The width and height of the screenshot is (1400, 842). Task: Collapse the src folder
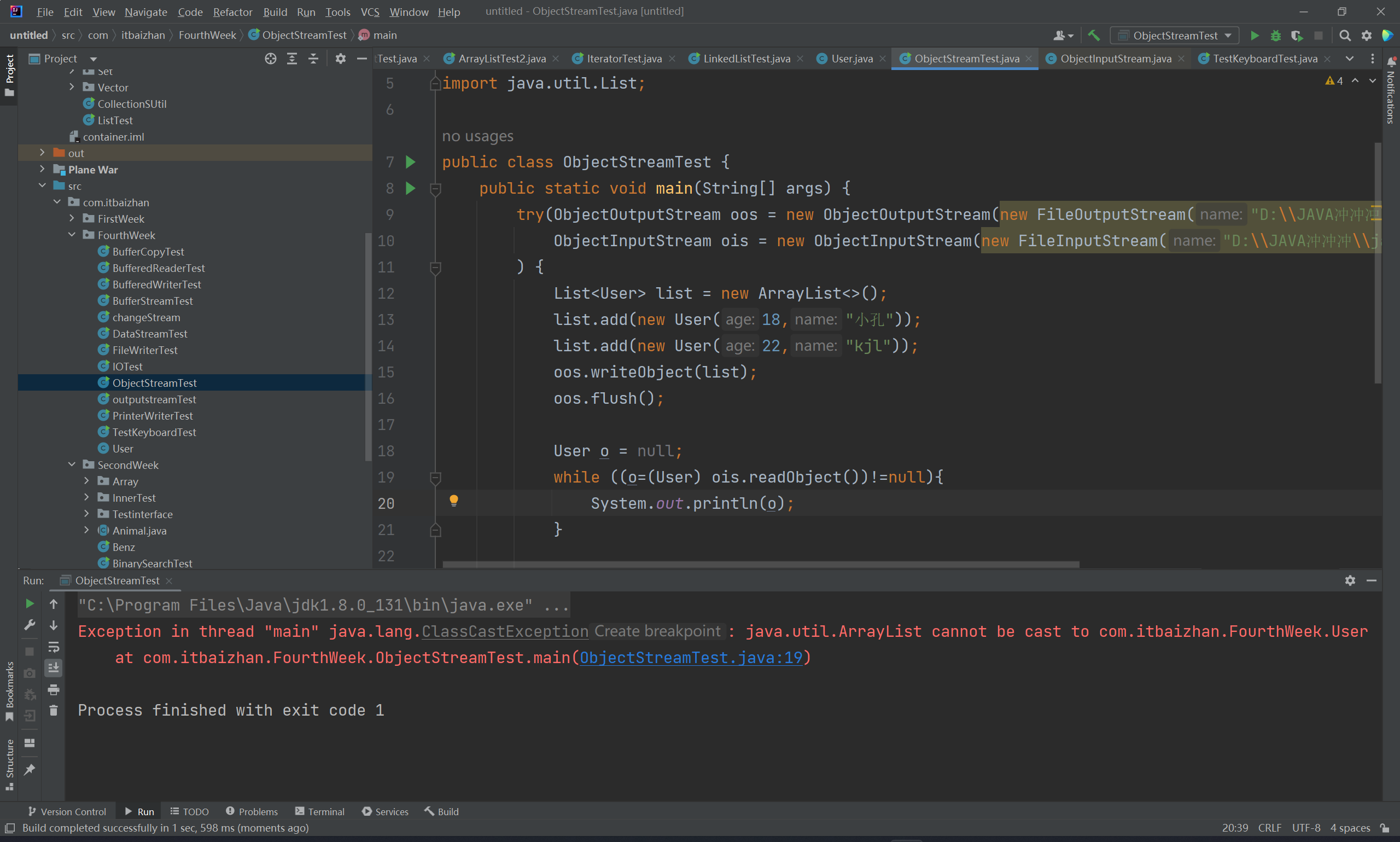[x=42, y=185]
